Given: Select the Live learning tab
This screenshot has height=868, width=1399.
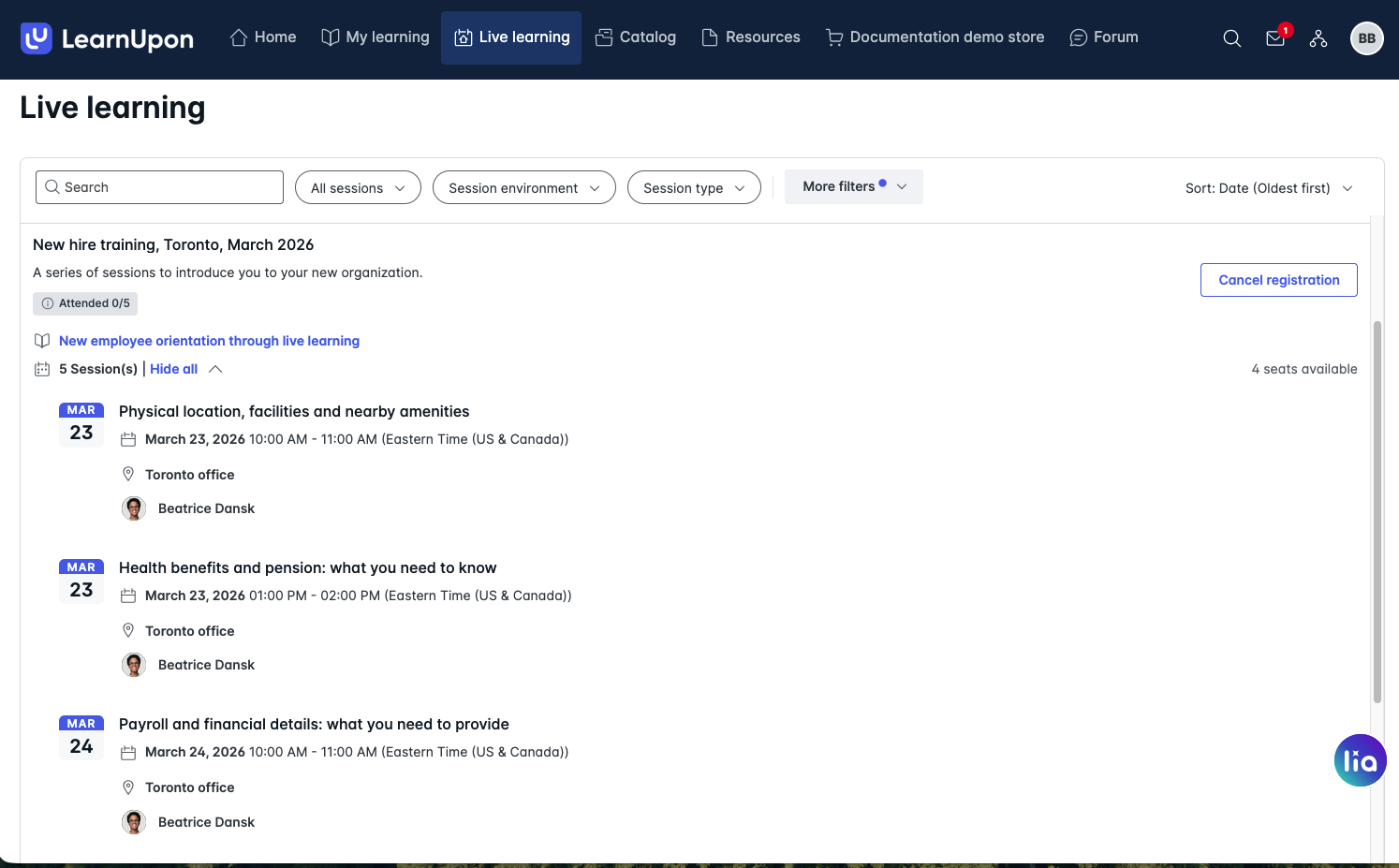Looking at the screenshot, I should [x=511, y=37].
